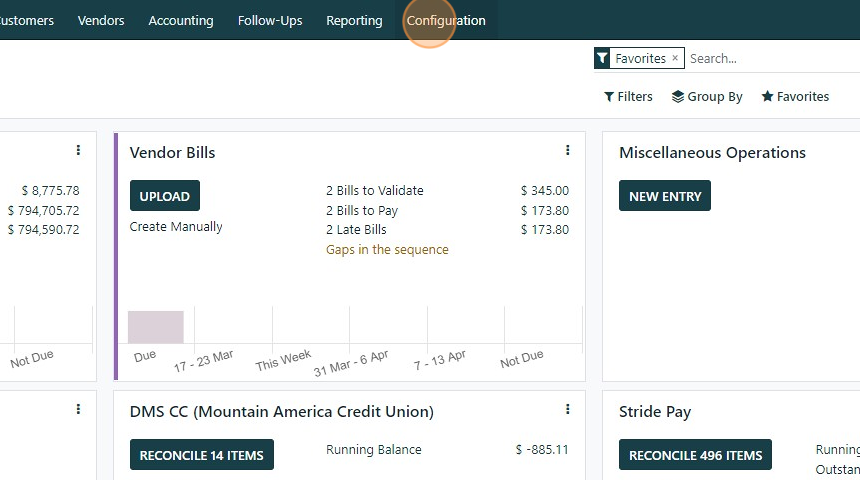Viewport: 860px width, 480px height.
Task: Click the funnel icon in search facet
Action: [602, 58]
